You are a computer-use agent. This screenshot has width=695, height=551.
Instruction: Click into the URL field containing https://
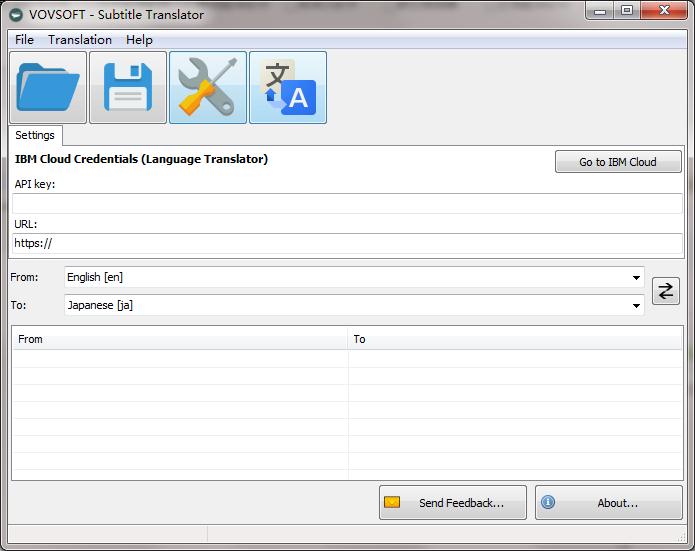tap(346, 243)
